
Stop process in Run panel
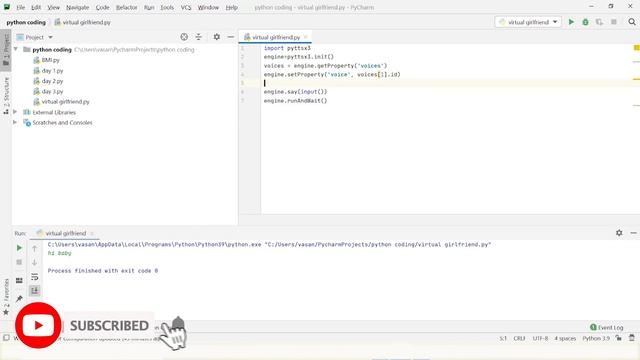coord(19,262)
